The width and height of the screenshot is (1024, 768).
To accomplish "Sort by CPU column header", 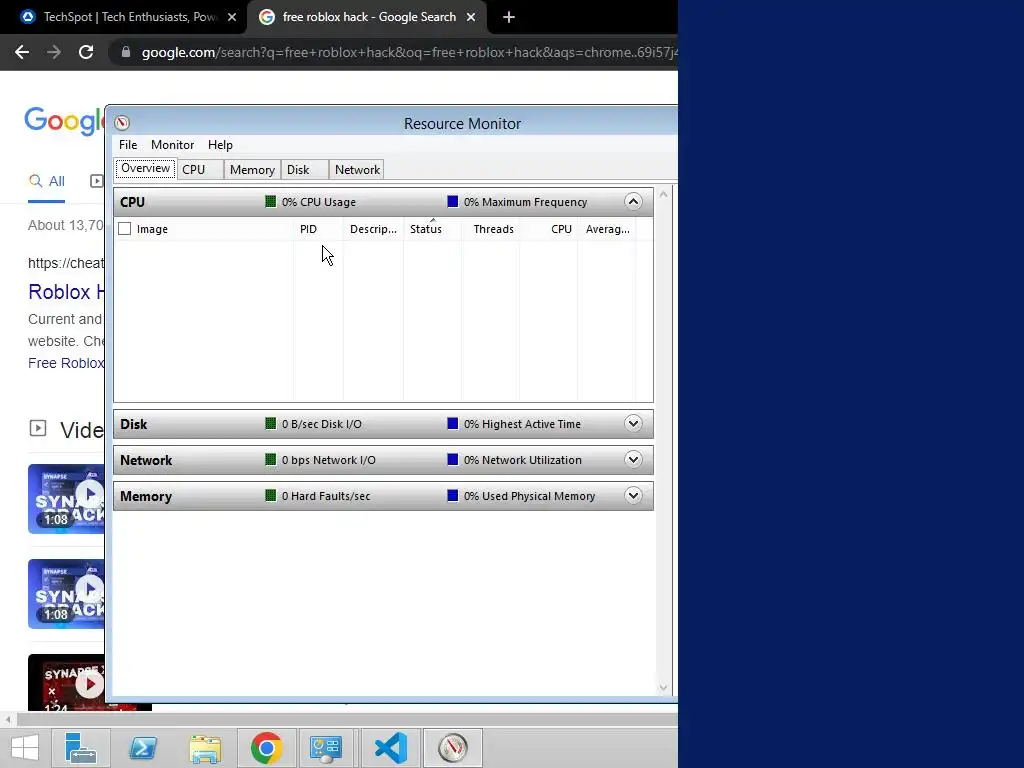I will coord(549,229).
